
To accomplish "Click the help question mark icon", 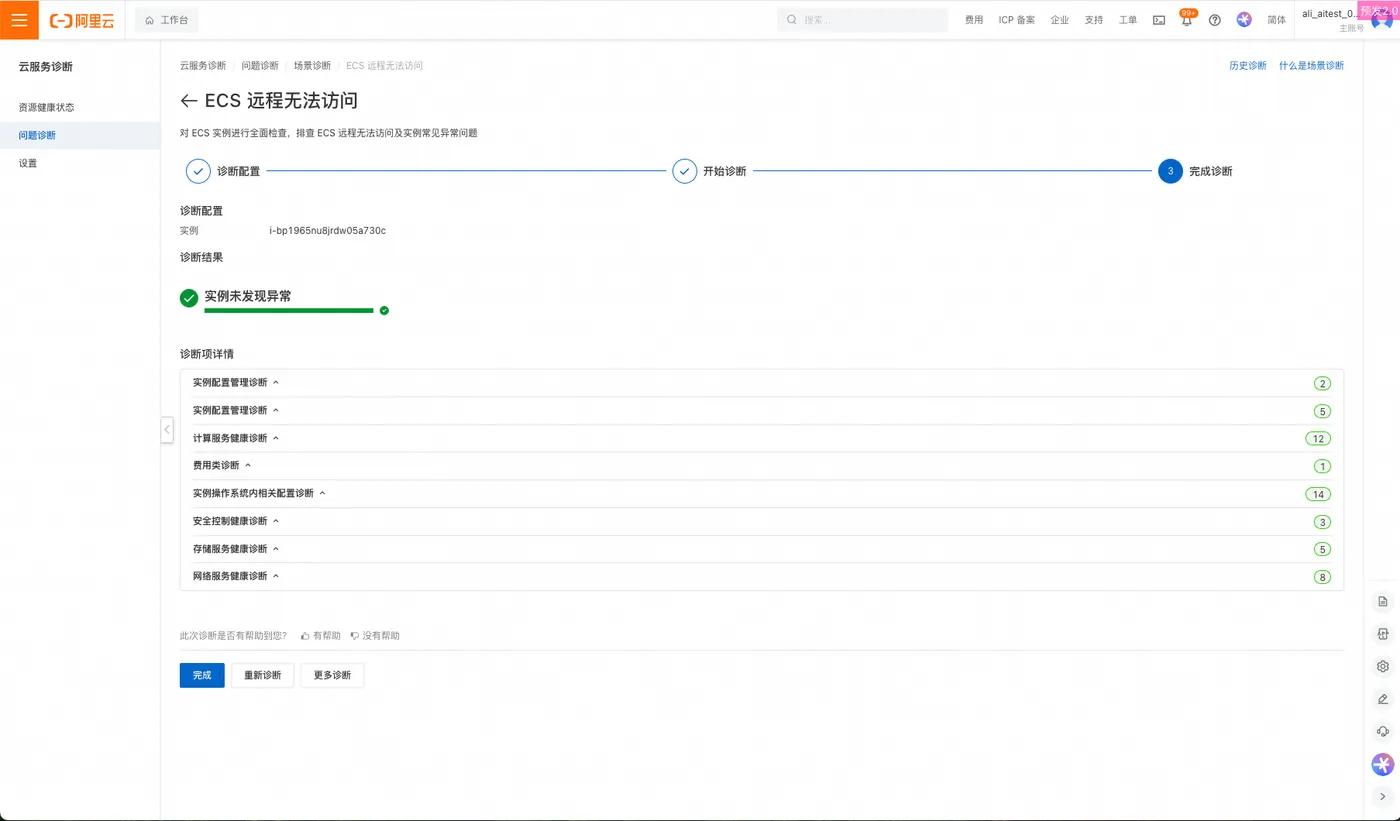I will (x=1215, y=20).
